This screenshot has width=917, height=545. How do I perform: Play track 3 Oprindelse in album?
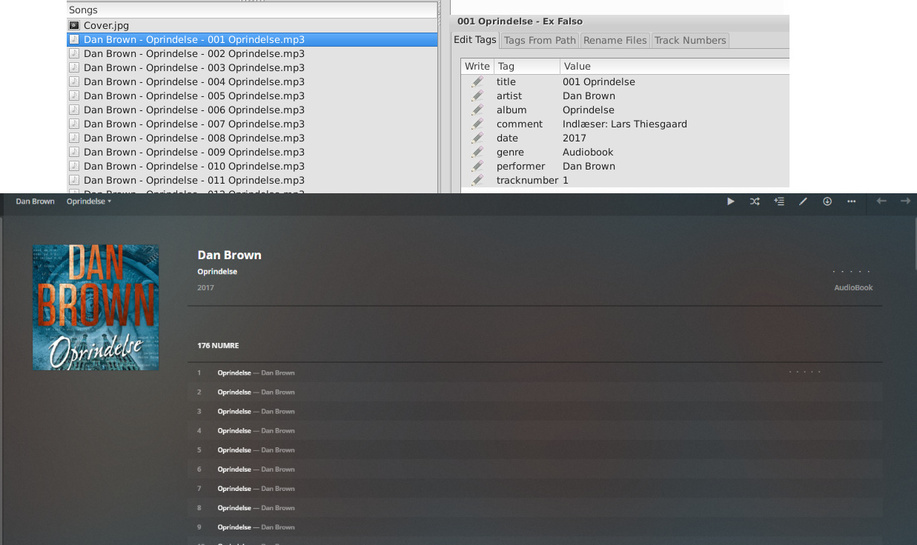click(535, 411)
